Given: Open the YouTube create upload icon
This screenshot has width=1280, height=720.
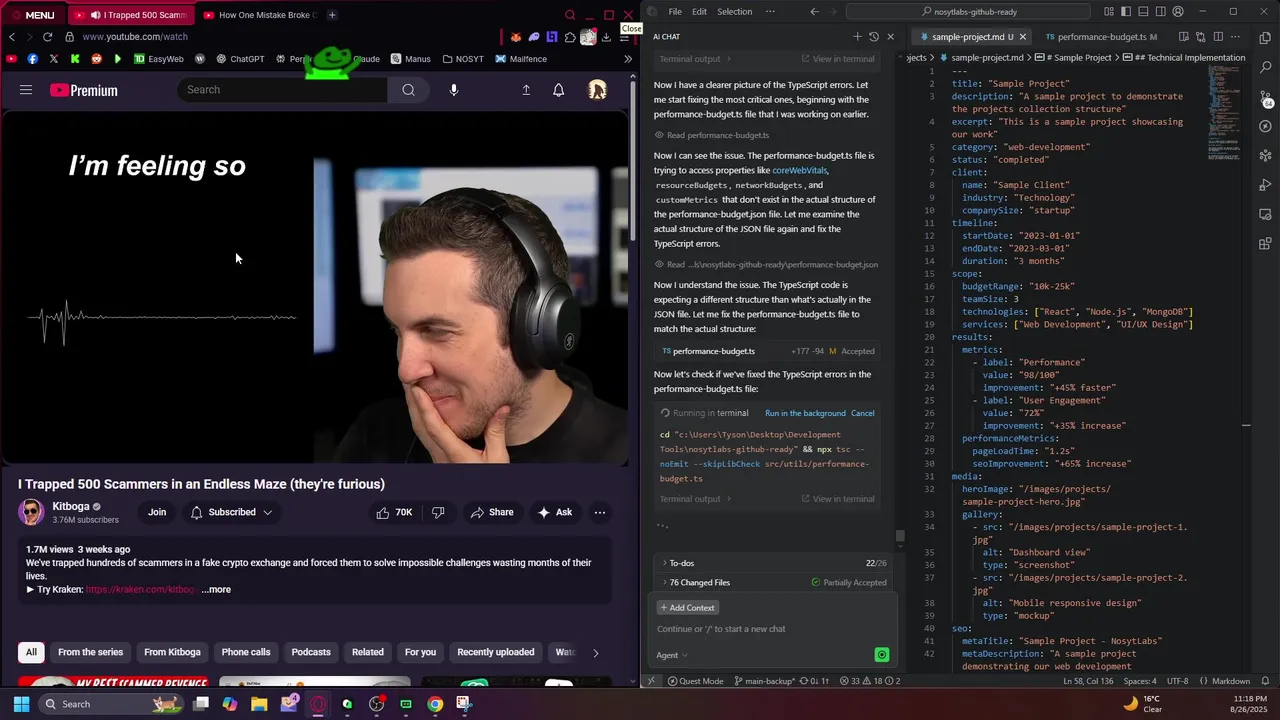Looking at the screenshot, I should [x=526, y=90].
